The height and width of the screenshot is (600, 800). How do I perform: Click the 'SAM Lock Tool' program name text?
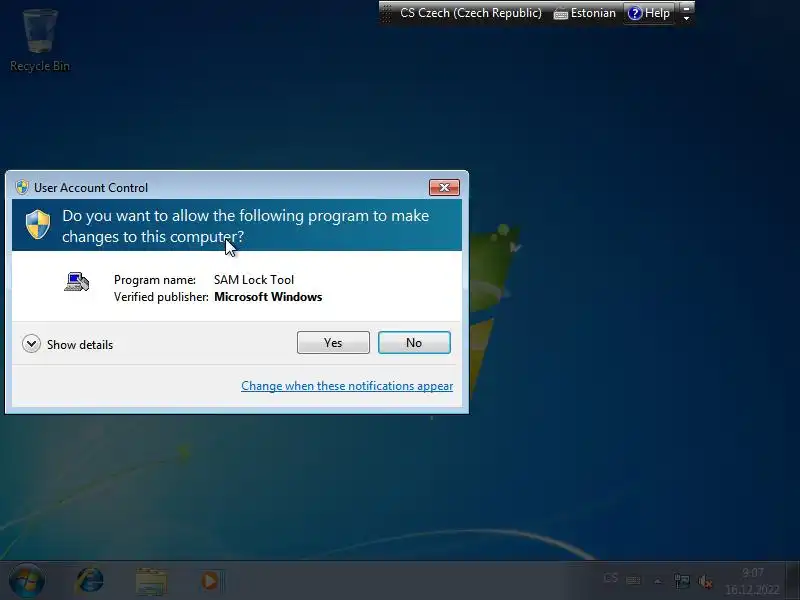click(x=254, y=280)
